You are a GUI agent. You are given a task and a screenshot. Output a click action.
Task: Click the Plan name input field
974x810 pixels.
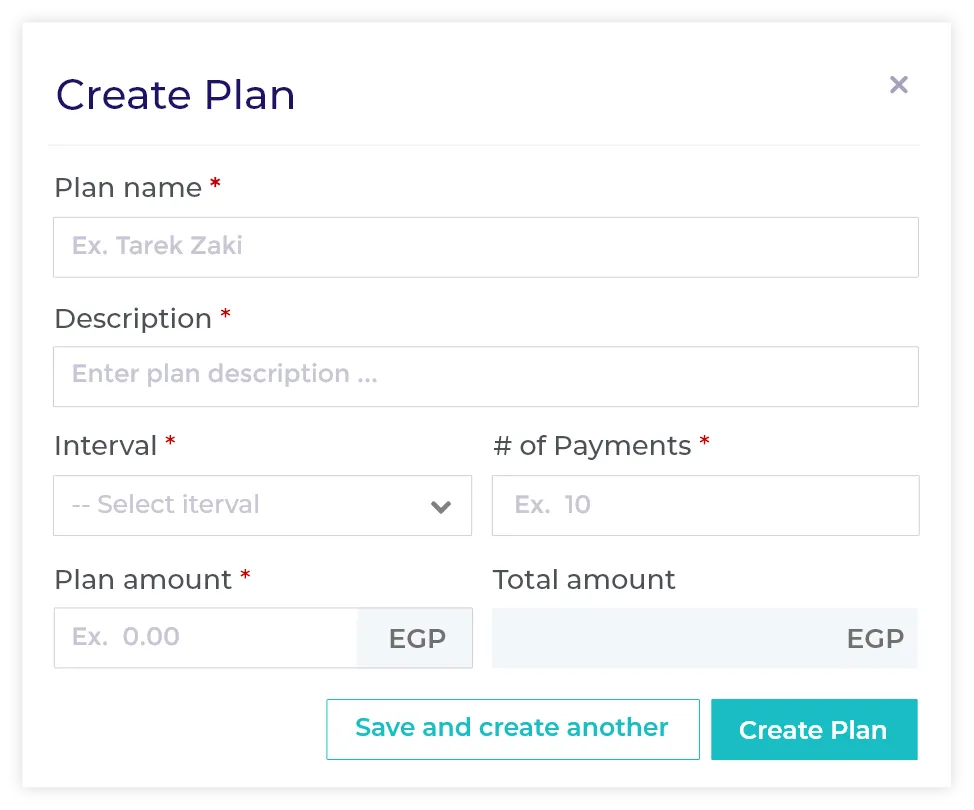485,247
